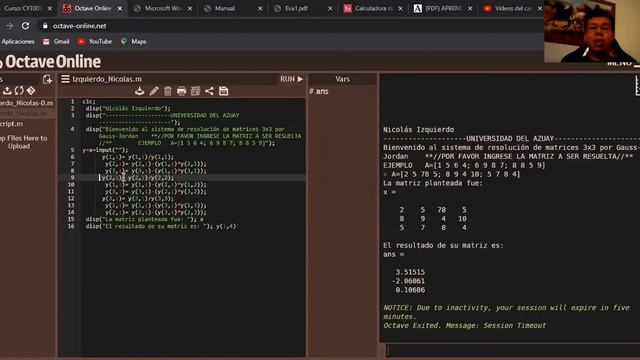The width and height of the screenshot is (640, 360).
Task: Save the file with the floppy disk icon
Action: click(223, 91)
